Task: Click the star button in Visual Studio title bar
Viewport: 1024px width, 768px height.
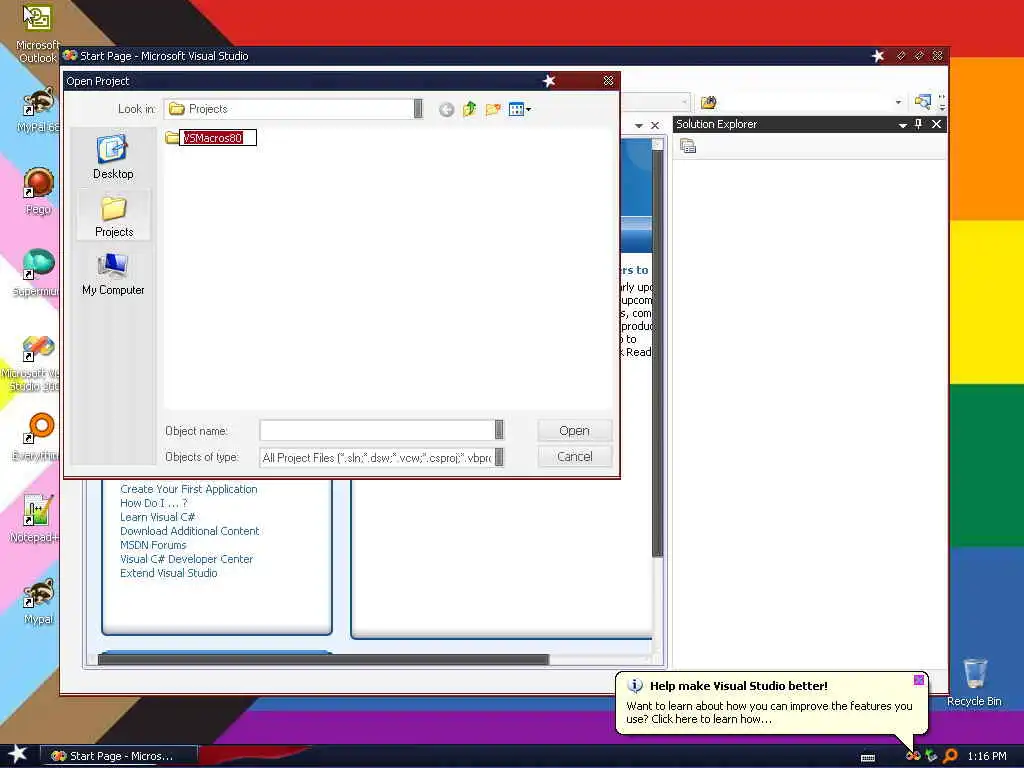Action: (878, 56)
